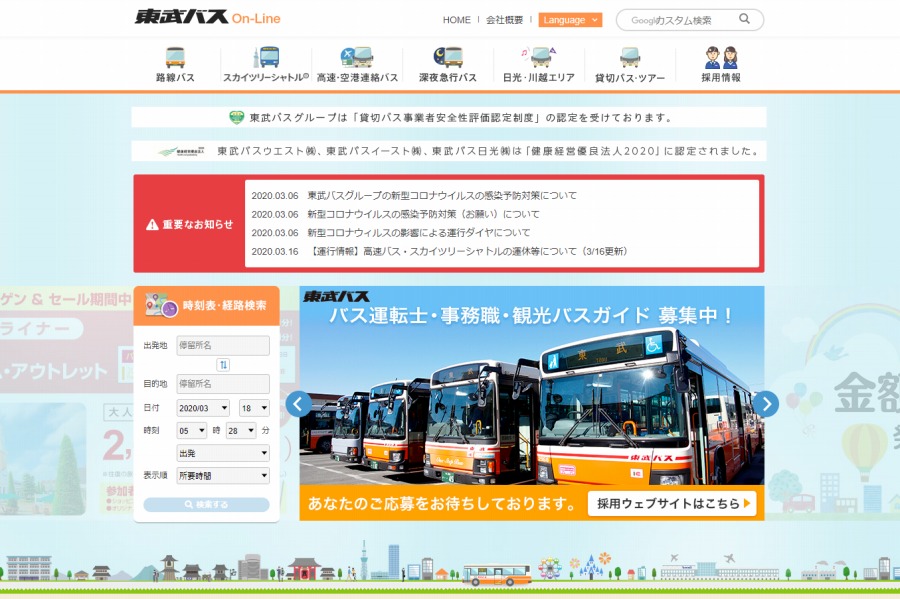Open the 所要時間 sort order dropdown

[x=223, y=476]
